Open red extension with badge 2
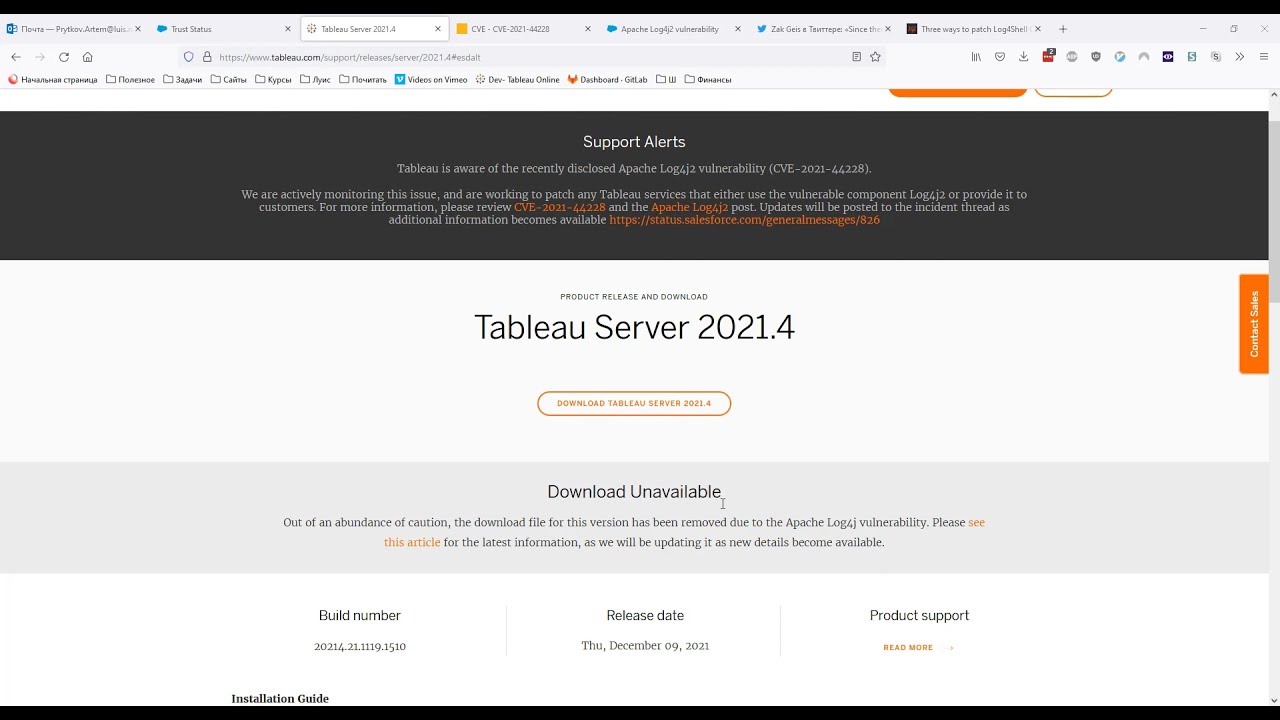 (x=1048, y=56)
